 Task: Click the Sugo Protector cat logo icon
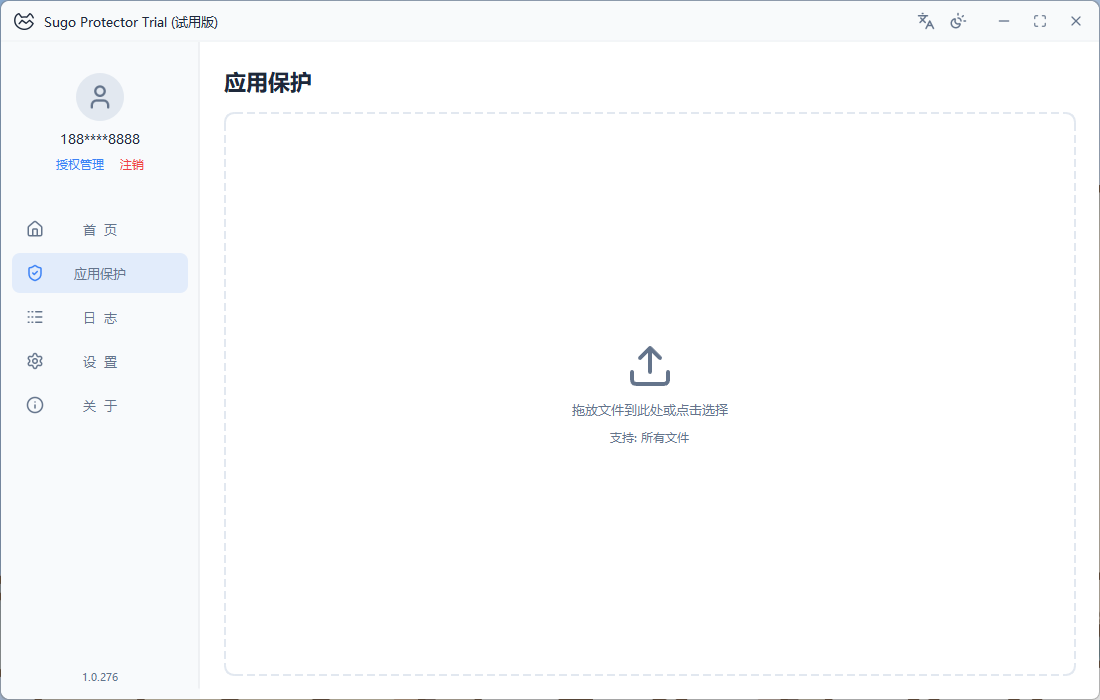(24, 21)
